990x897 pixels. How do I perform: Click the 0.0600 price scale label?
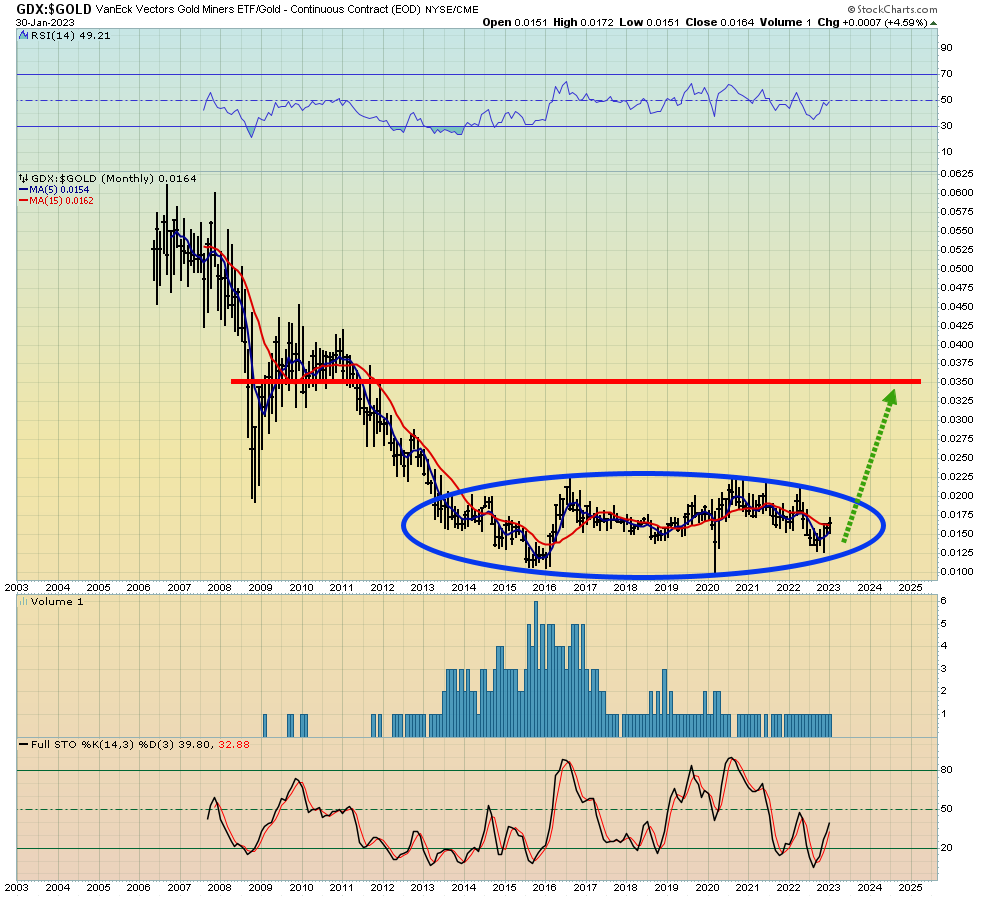point(957,193)
